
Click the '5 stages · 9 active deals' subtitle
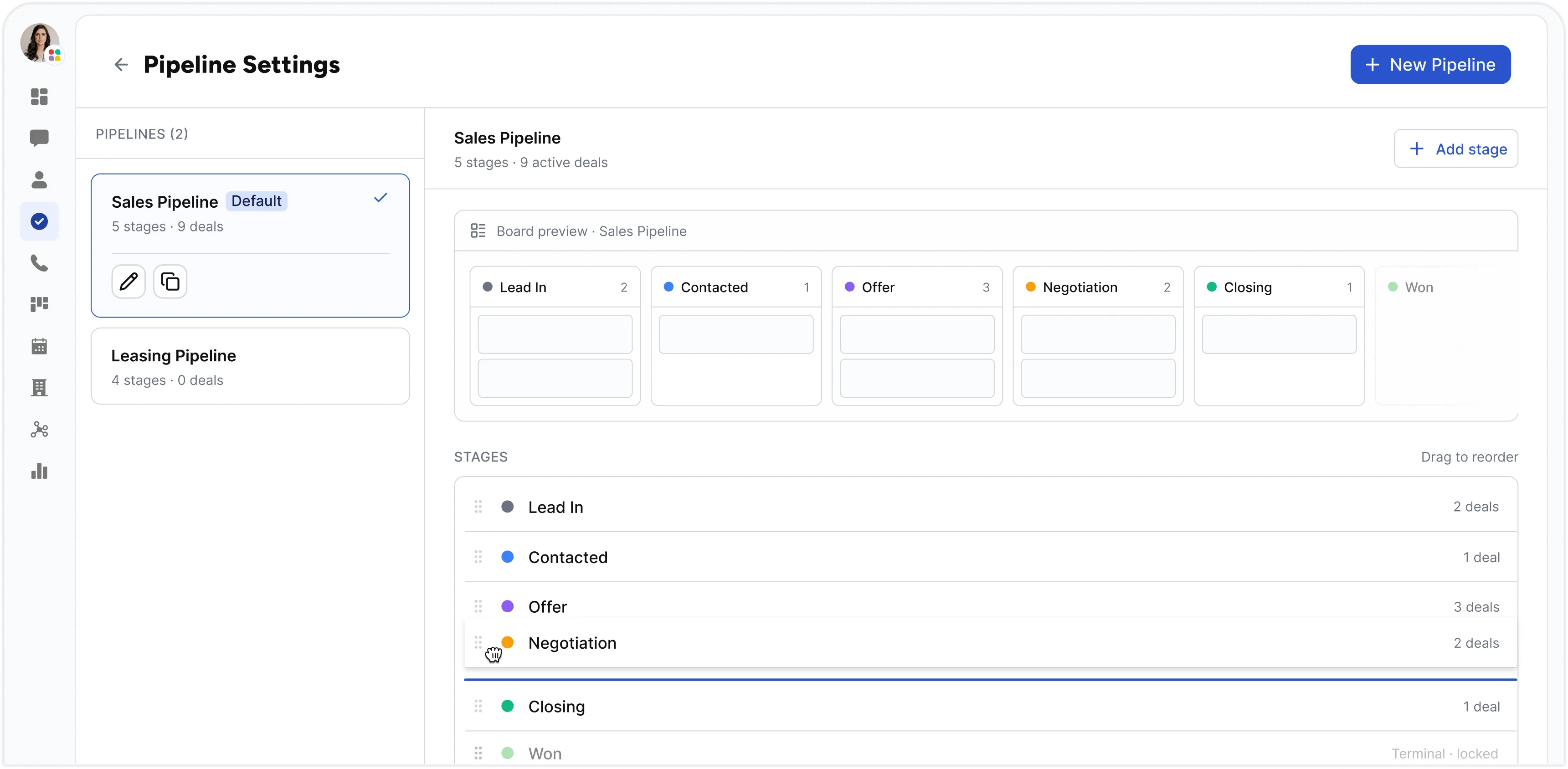pos(531,163)
